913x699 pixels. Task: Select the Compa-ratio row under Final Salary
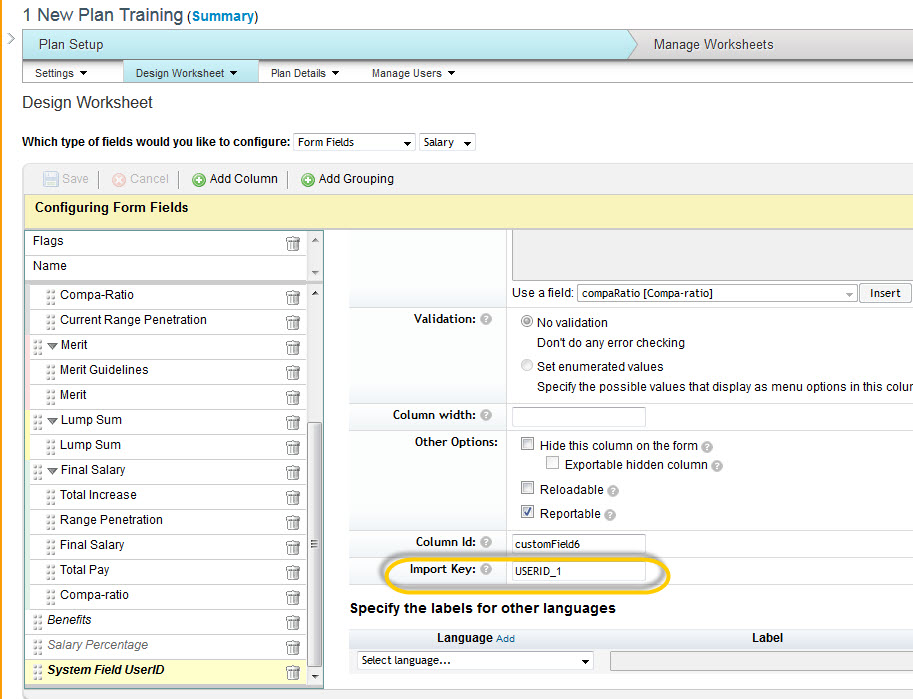pos(168,595)
